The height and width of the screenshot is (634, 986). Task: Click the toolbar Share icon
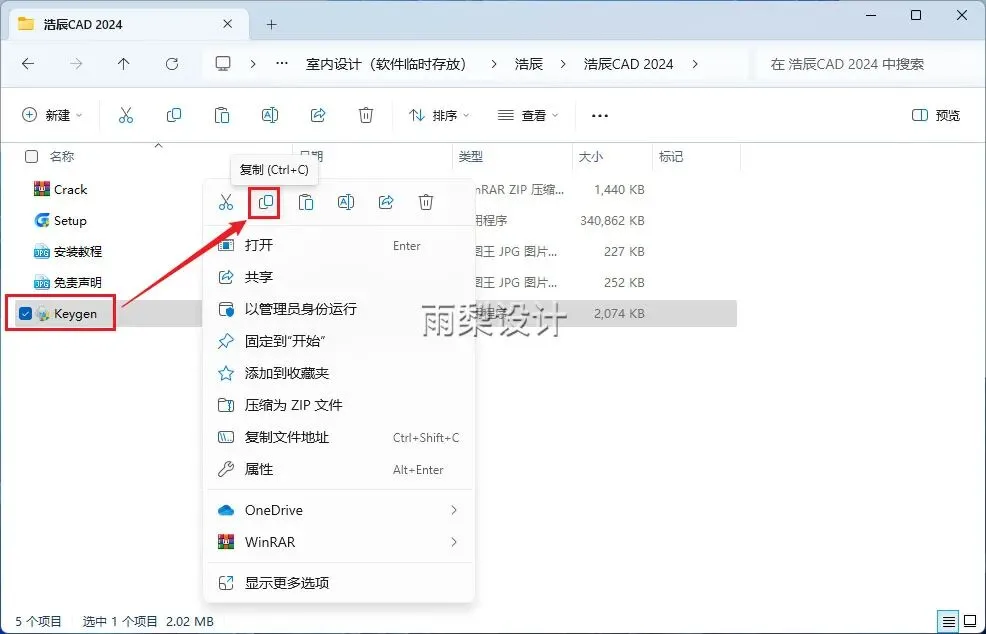[x=318, y=115]
